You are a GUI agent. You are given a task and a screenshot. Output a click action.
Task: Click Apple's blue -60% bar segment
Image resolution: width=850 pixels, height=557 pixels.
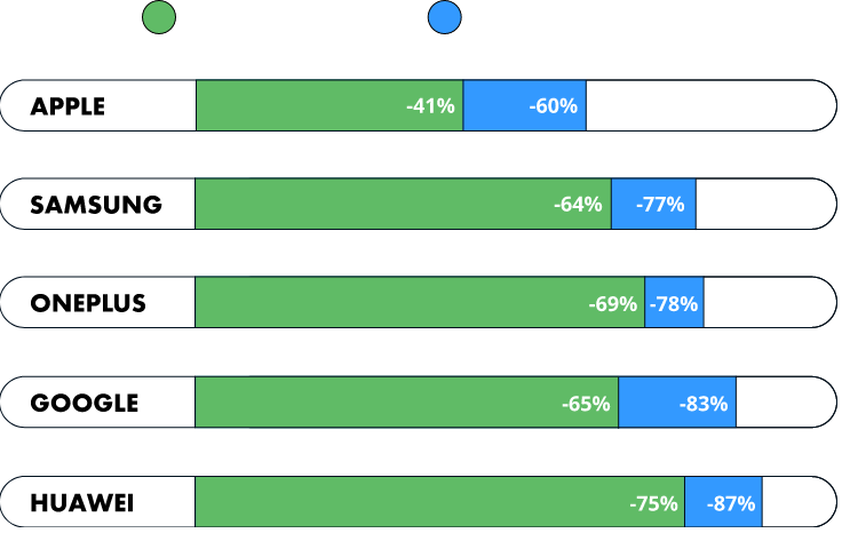point(524,106)
